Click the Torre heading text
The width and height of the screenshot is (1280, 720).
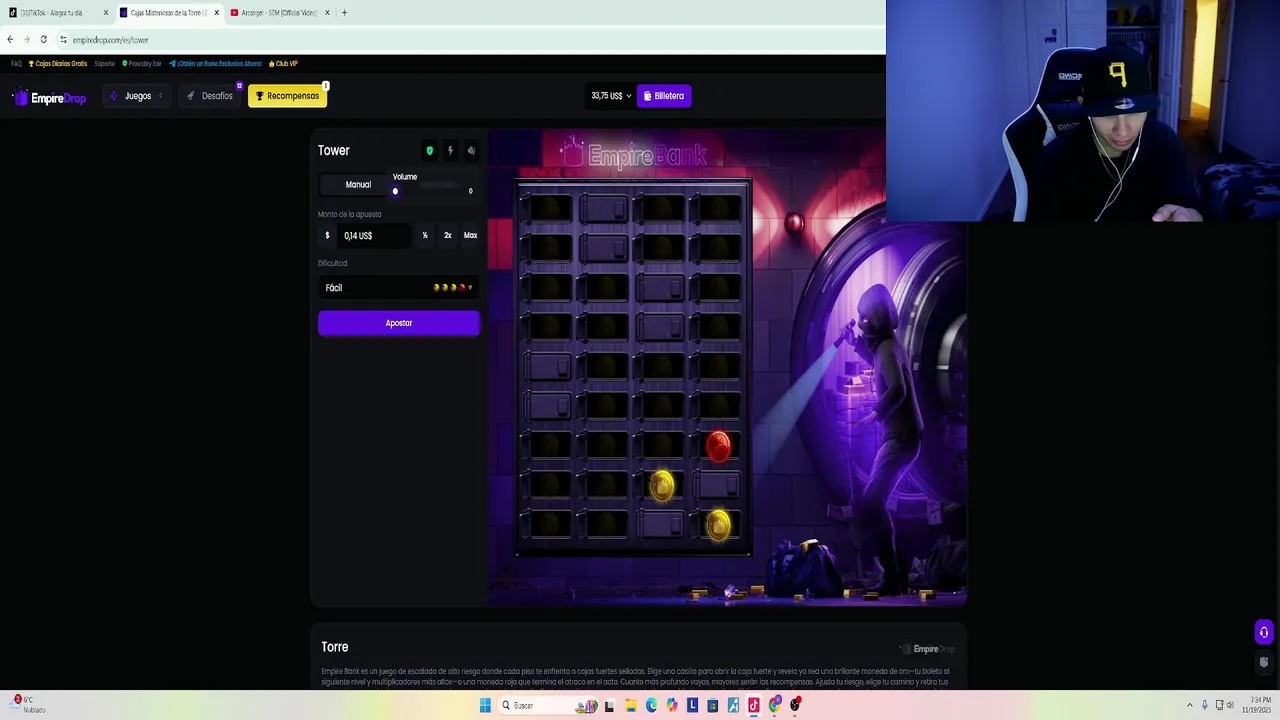click(x=335, y=648)
